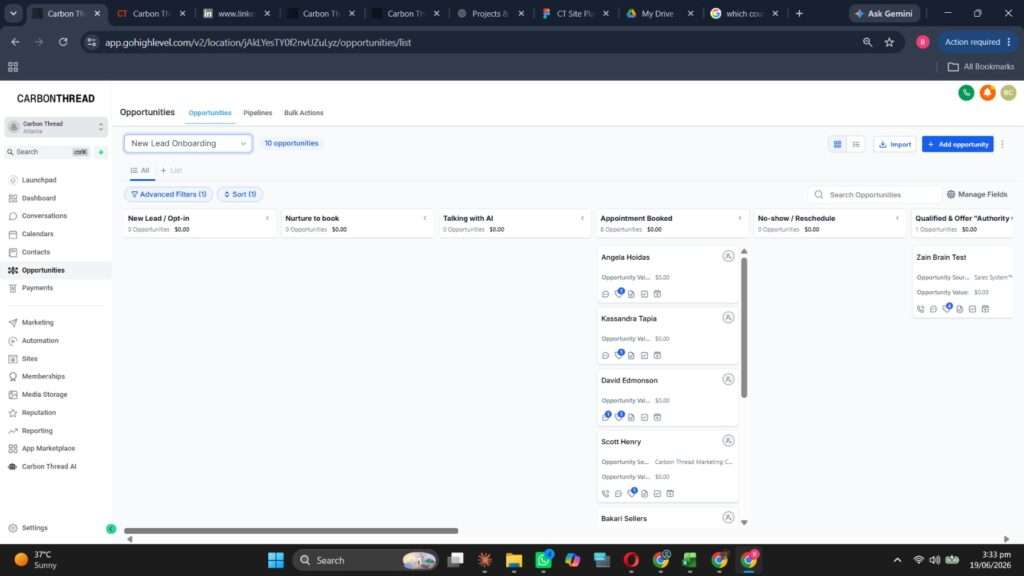Add a new List view tab

tap(171, 170)
